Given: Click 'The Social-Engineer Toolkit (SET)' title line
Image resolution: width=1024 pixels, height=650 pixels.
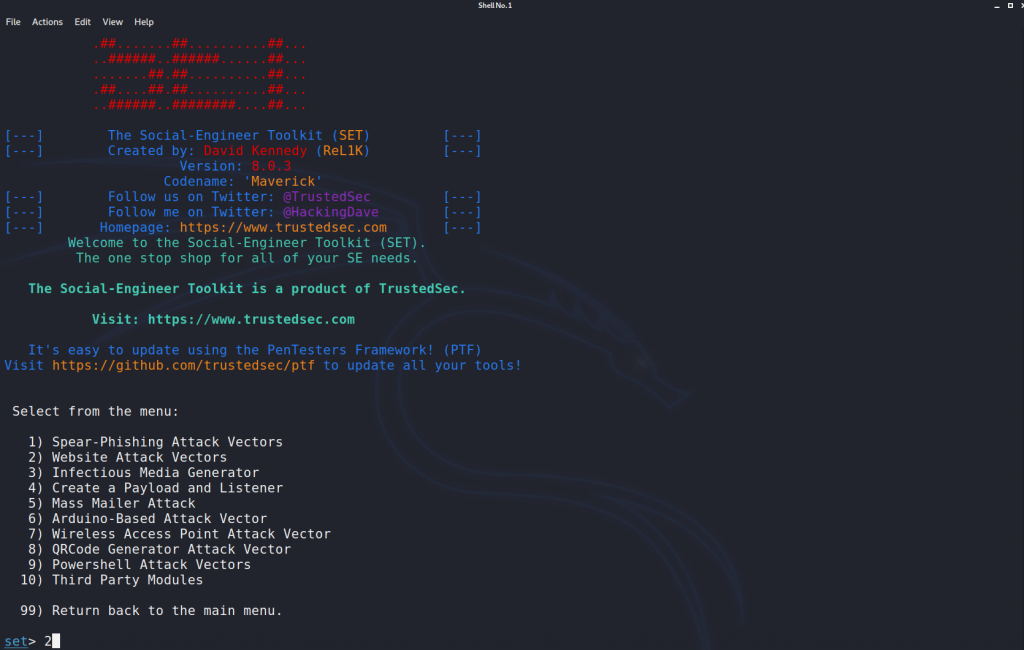Looking at the screenshot, I should [239, 135].
